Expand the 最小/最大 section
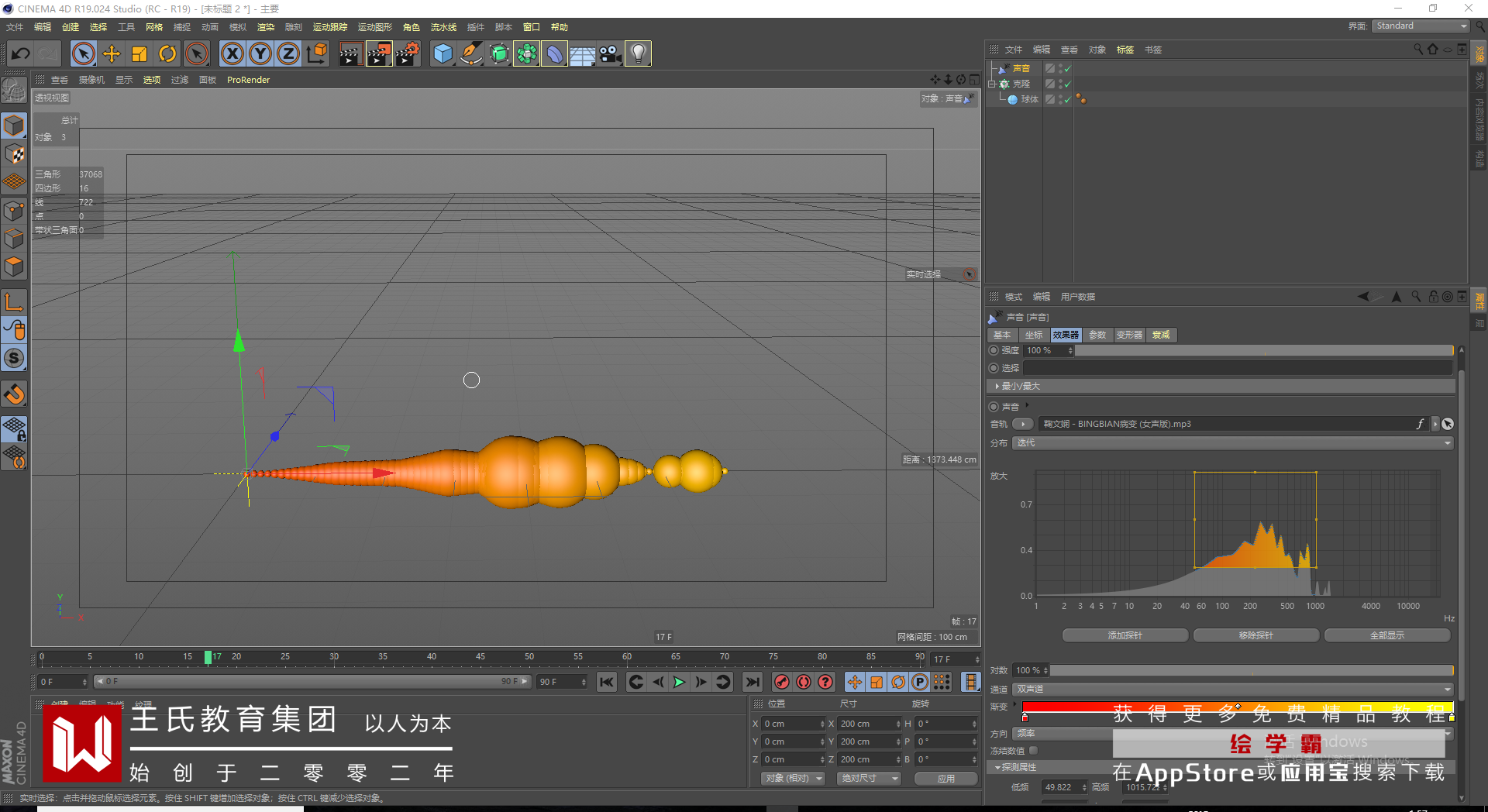Screen dimensions: 1488x812 pyautogui.click(x=1222, y=386)
